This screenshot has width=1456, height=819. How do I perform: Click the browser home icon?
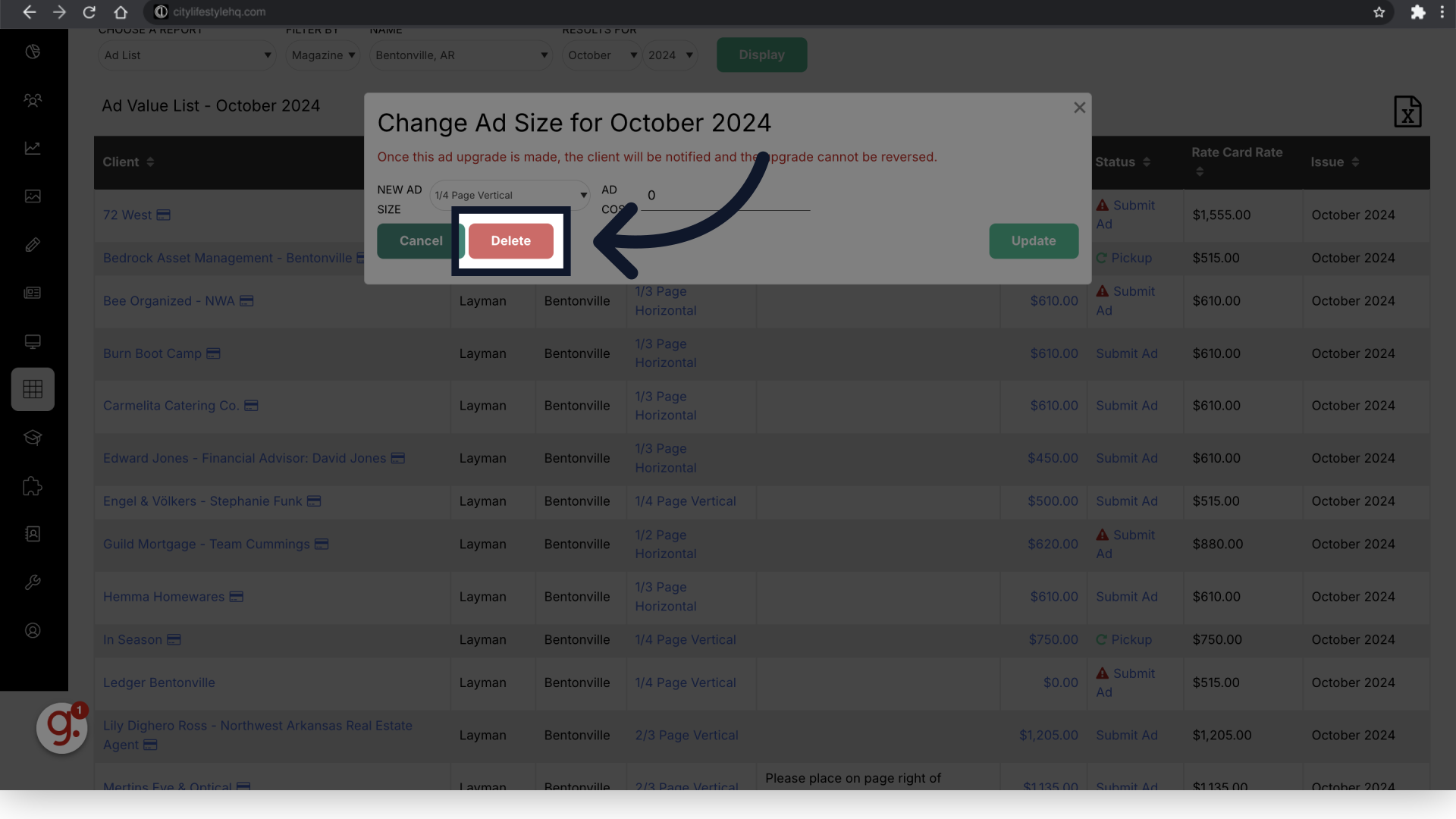pyautogui.click(x=120, y=12)
